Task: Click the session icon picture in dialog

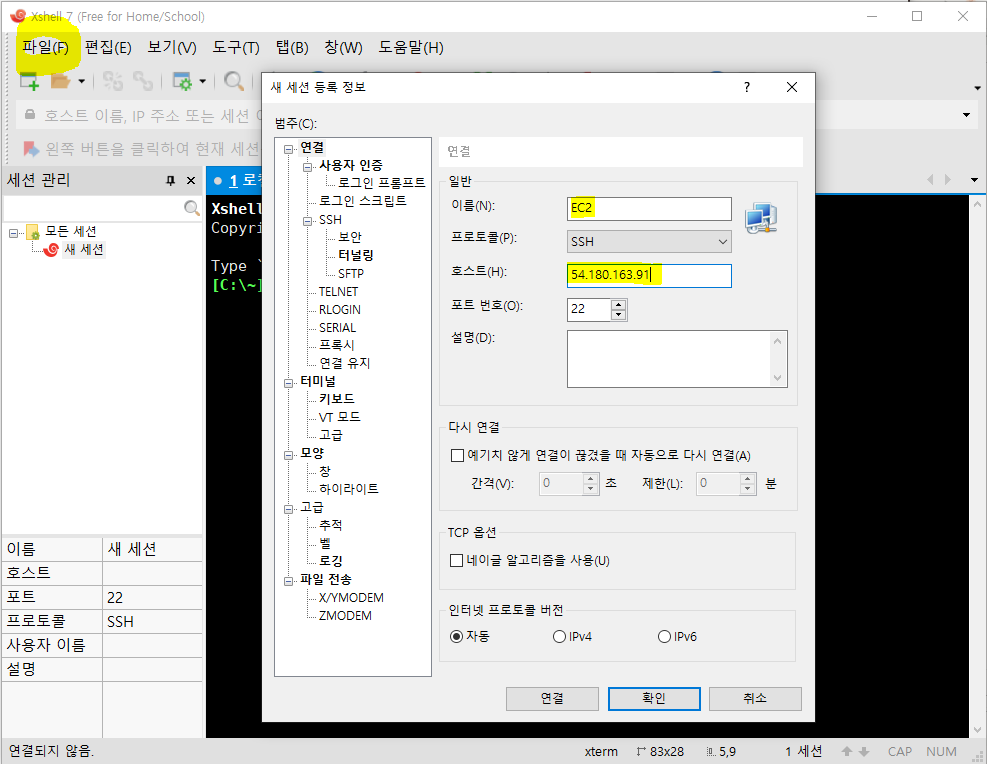Action: tap(761, 218)
